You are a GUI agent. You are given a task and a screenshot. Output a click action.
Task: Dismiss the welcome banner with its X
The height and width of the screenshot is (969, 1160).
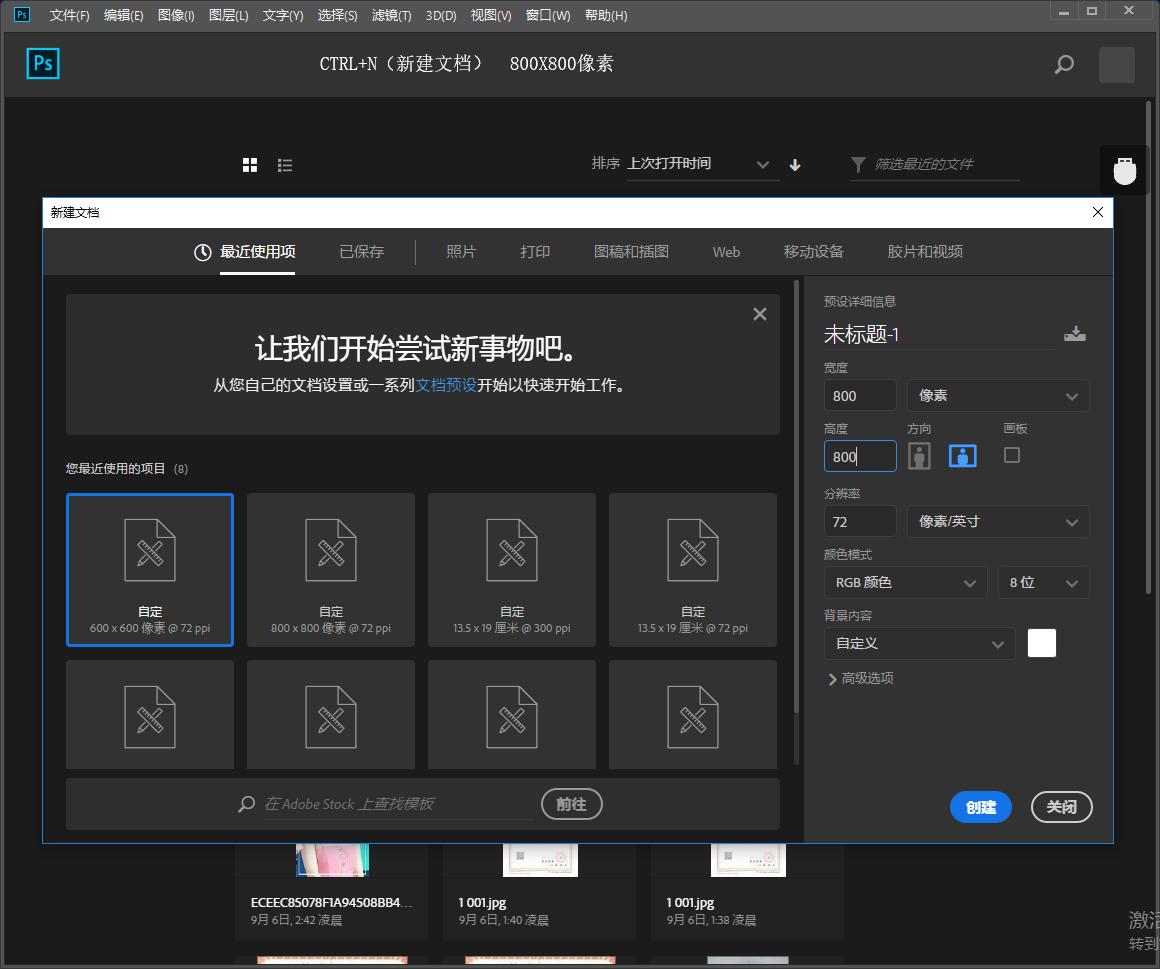760,314
